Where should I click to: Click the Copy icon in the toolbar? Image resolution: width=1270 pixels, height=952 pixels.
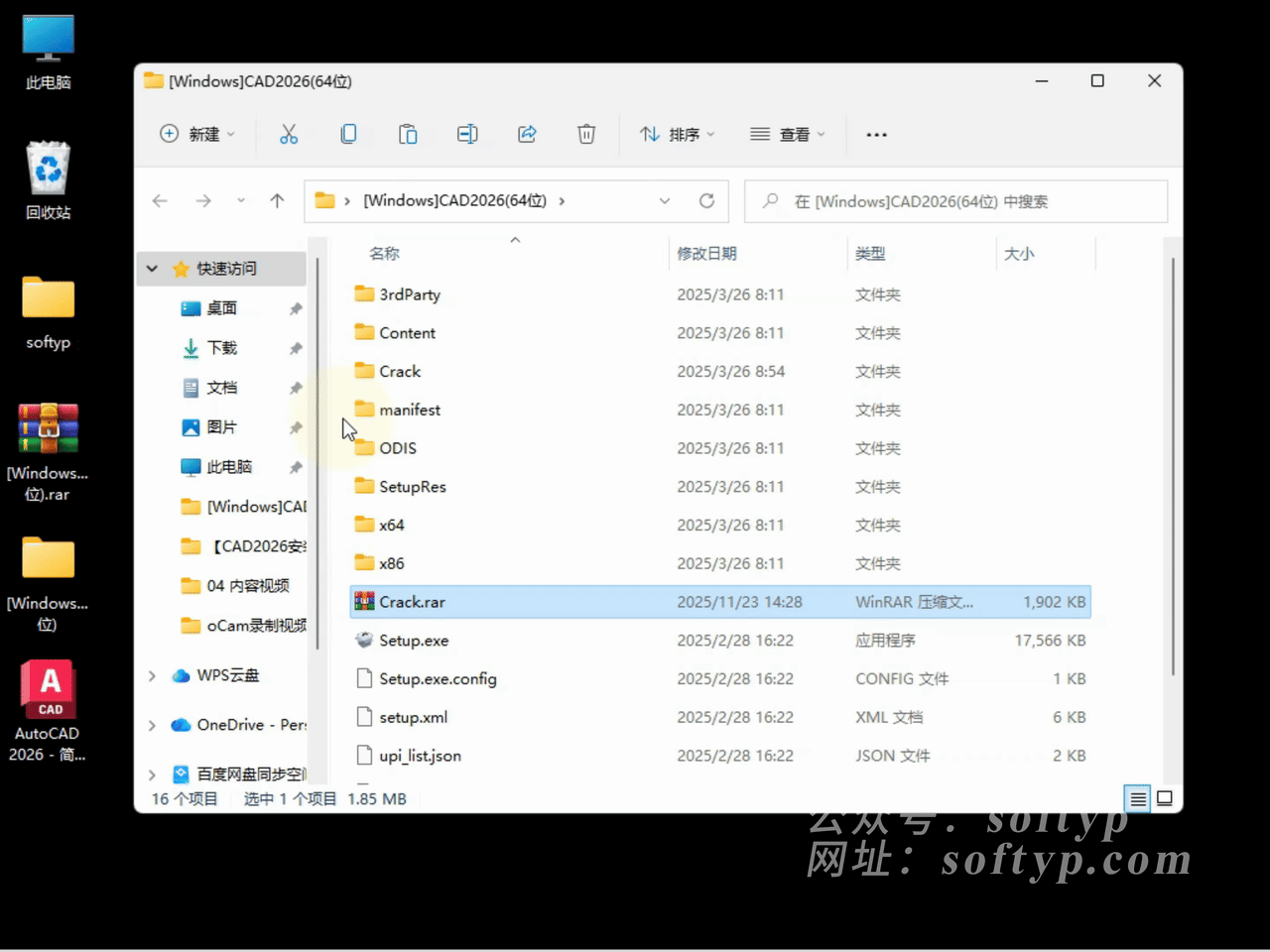[348, 134]
